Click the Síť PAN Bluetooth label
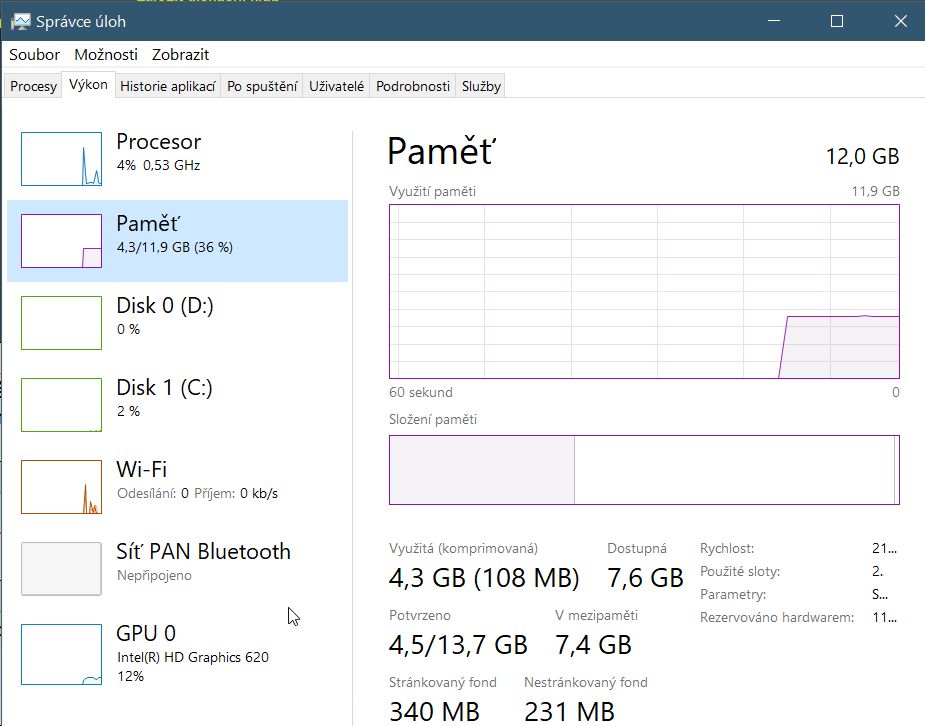Viewport: 925px width, 726px height. tap(204, 552)
